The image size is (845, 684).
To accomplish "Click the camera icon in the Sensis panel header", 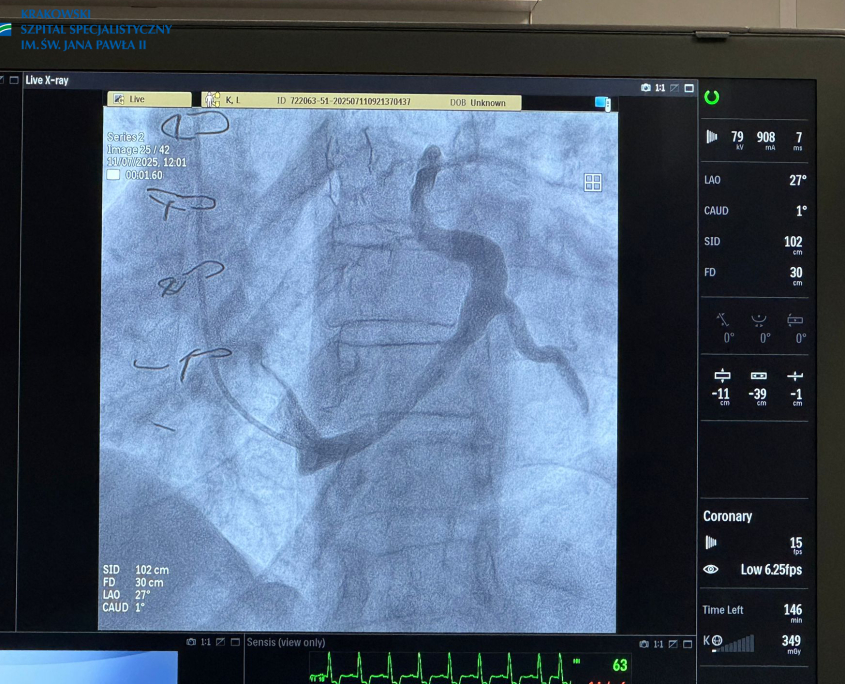I will [644, 644].
